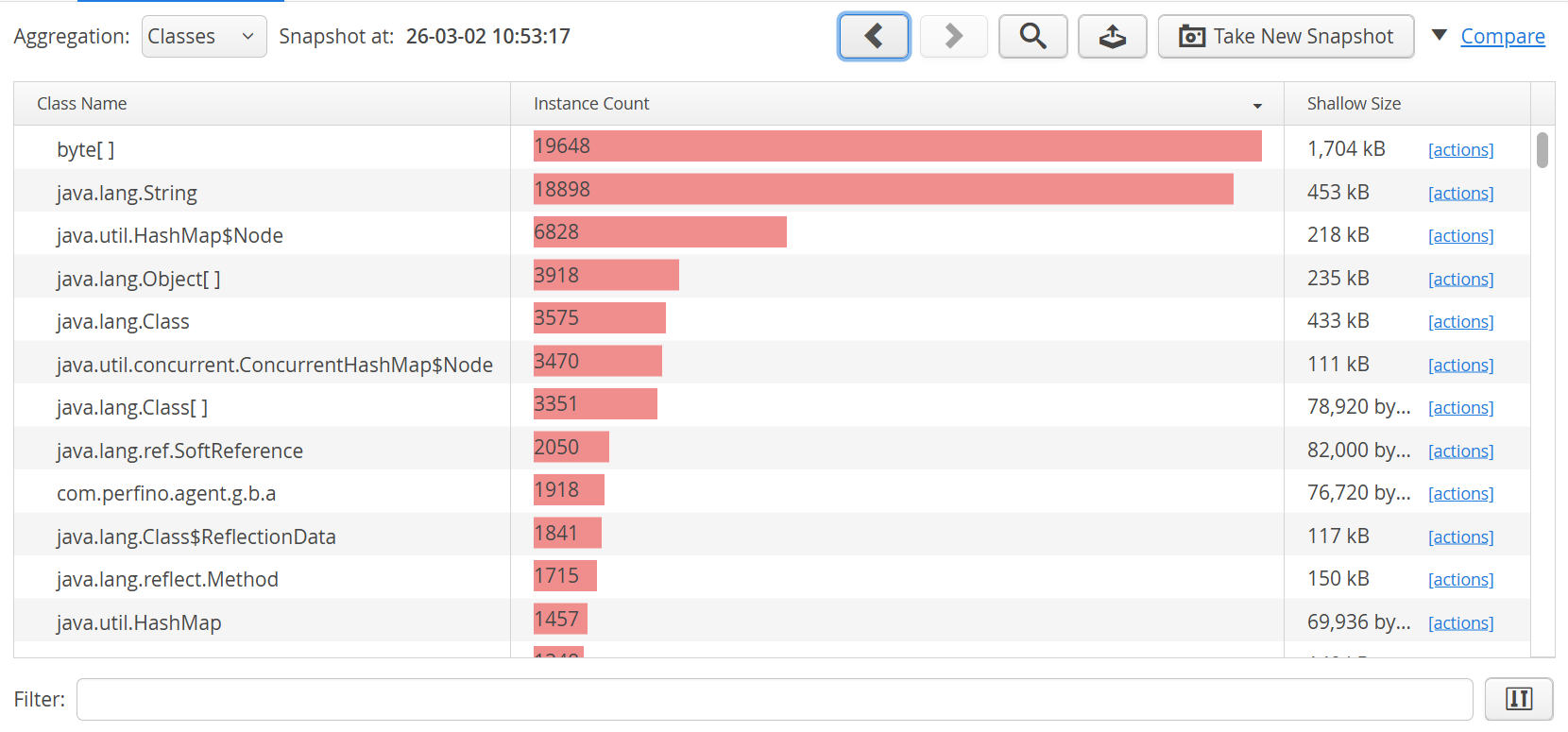This screenshot has height=732, width=1568.
Task: Select the java.util.HashMap$Node row
Action: (170, 236)
